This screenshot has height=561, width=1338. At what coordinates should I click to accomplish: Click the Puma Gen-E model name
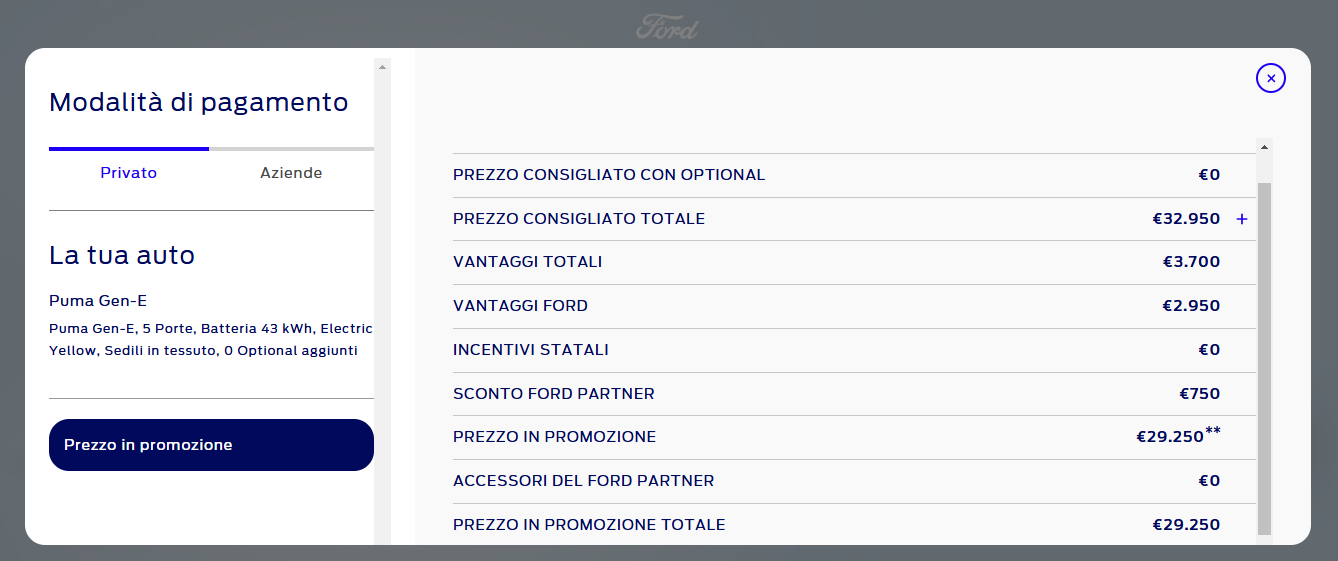pyautogui.click(x=98, y=301)
